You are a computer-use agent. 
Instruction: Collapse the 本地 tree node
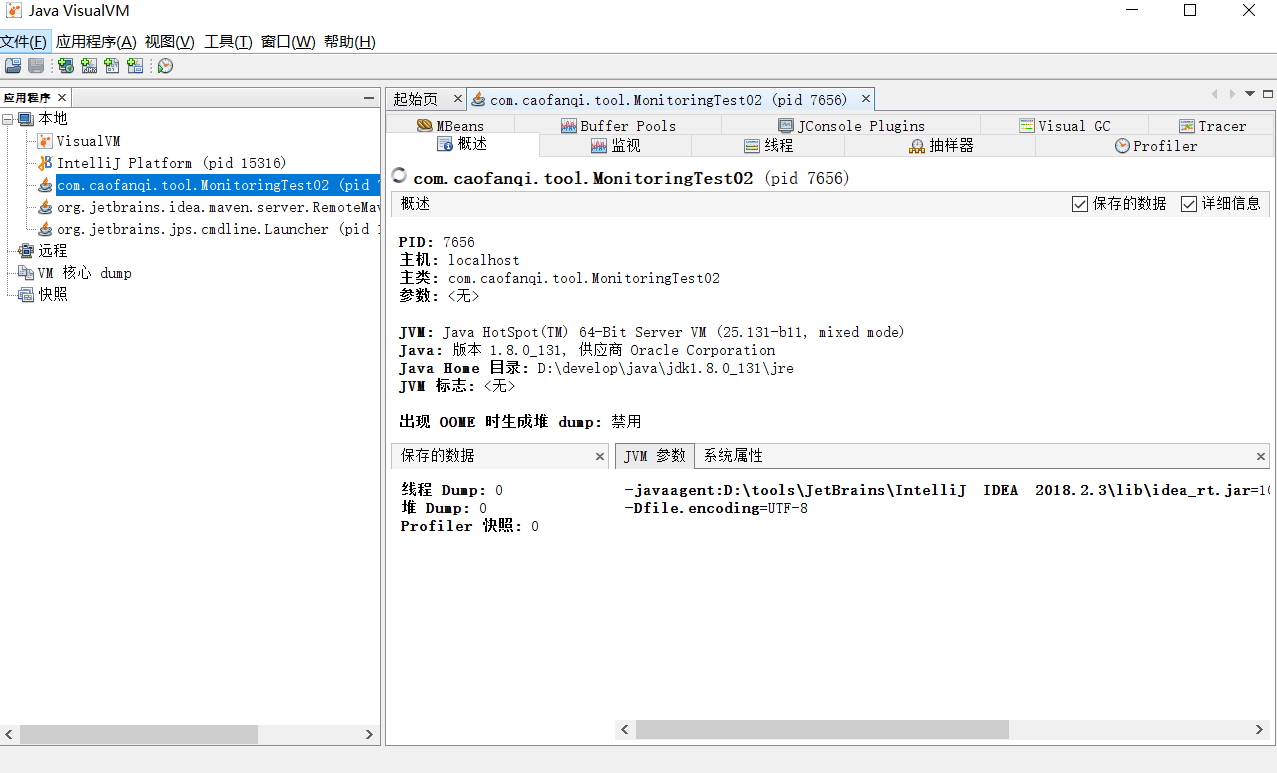point(8,118)
